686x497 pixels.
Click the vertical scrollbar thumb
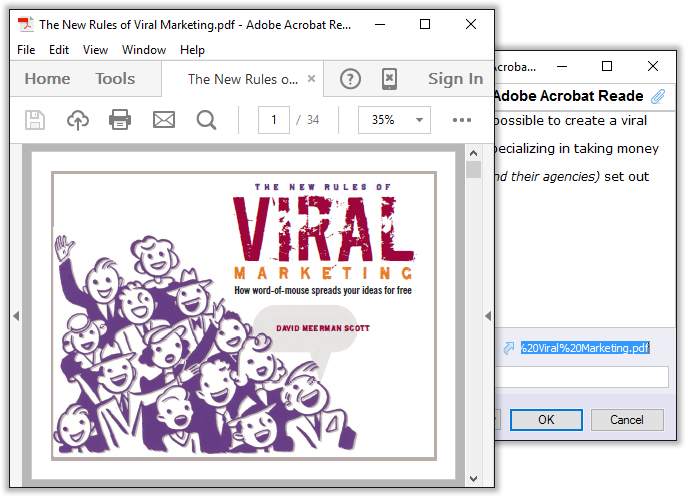coord(473,169)
